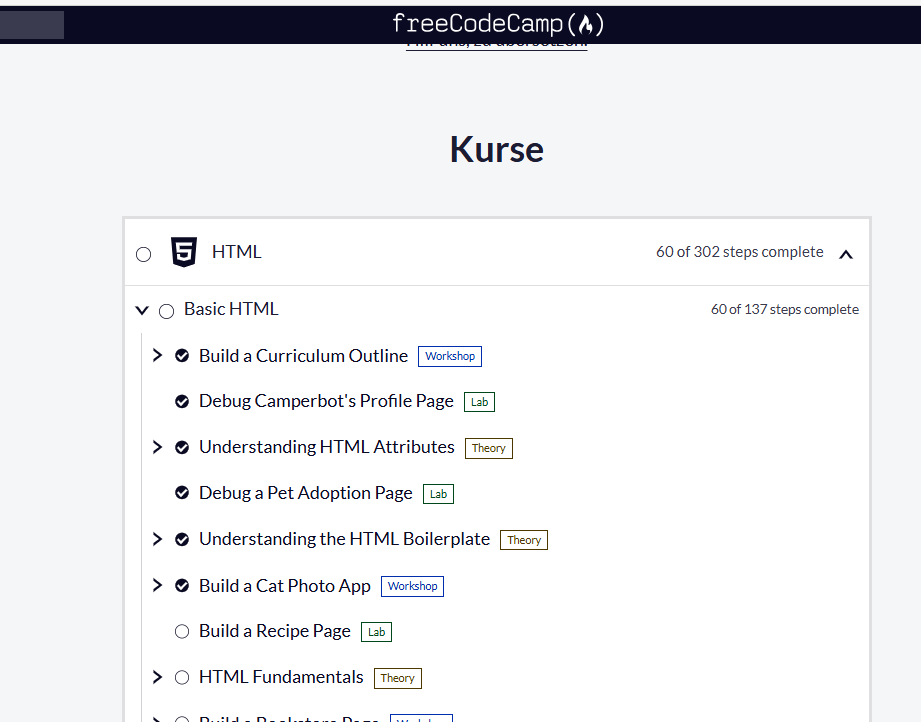Click the 60 of 137 steps complete text
Viewport: 921px width, 722px height.
point(785,309)
